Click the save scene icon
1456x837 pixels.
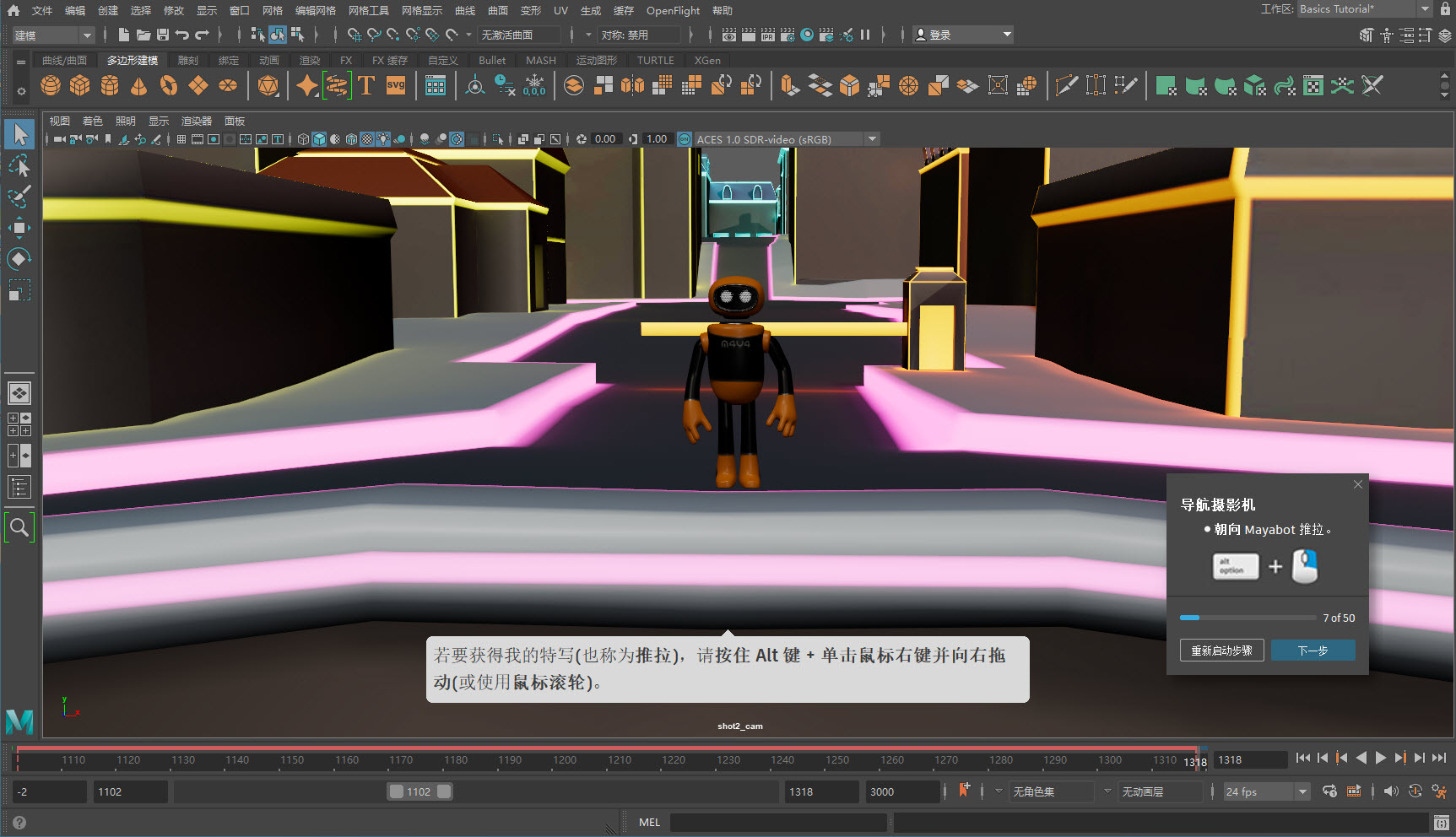pos(163,35)
